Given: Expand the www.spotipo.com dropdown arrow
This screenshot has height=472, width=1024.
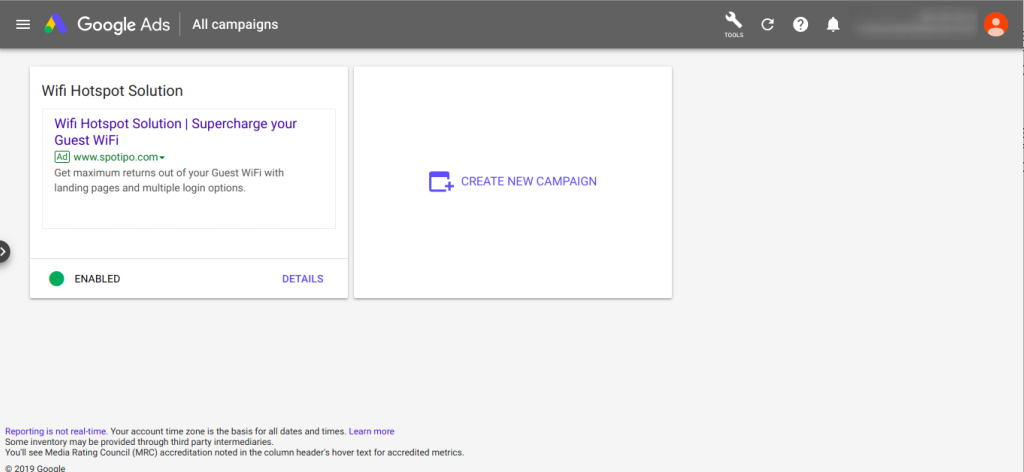Looking at the screenshot, I should (x=162, y=157).
